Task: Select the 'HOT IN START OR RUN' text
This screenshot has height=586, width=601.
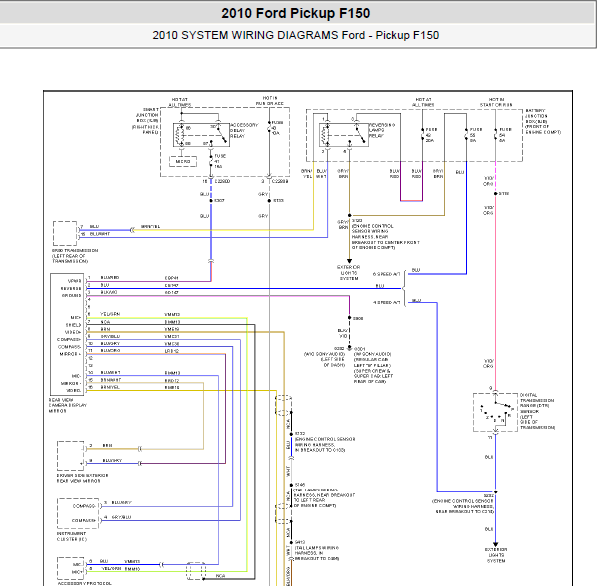Action: pos(496,102)
